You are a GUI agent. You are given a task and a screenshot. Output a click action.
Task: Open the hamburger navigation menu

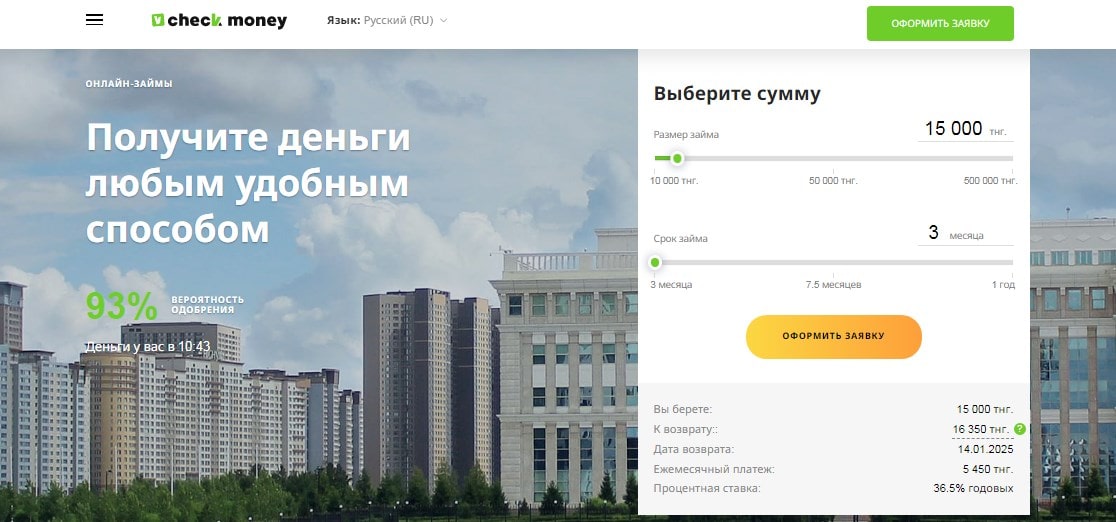(94, 20)
